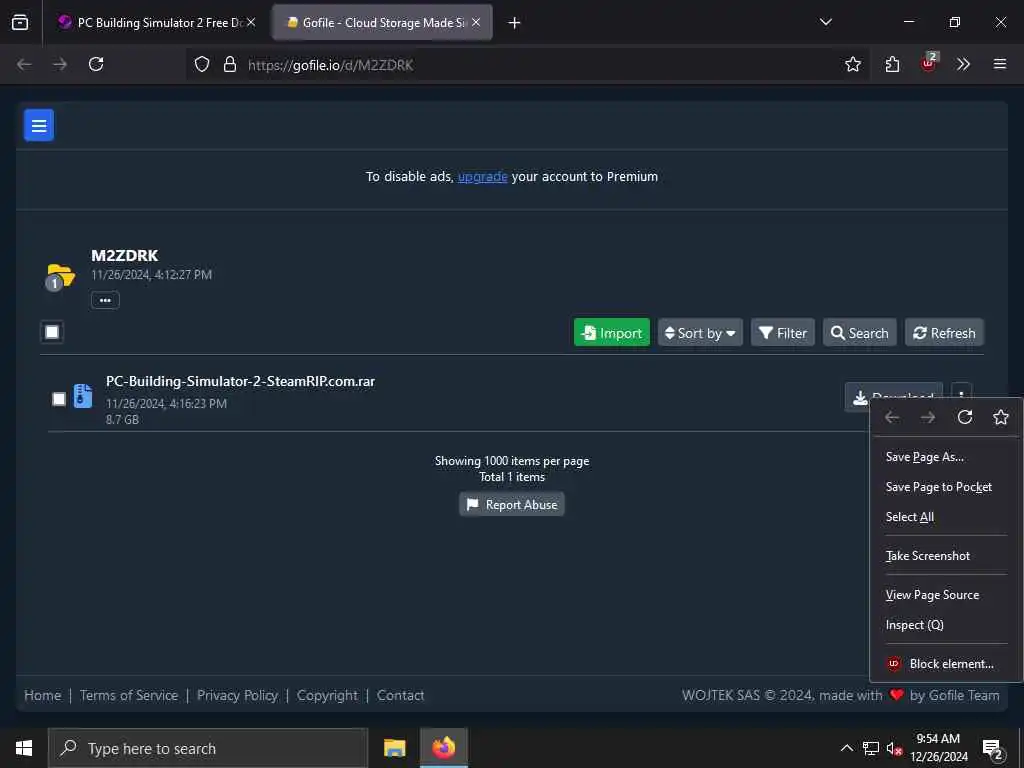Image resolution: width=1024 pixels, height=768 pixels.
Task: Click the rar file archive icon
Action: [x=83, y=396]
